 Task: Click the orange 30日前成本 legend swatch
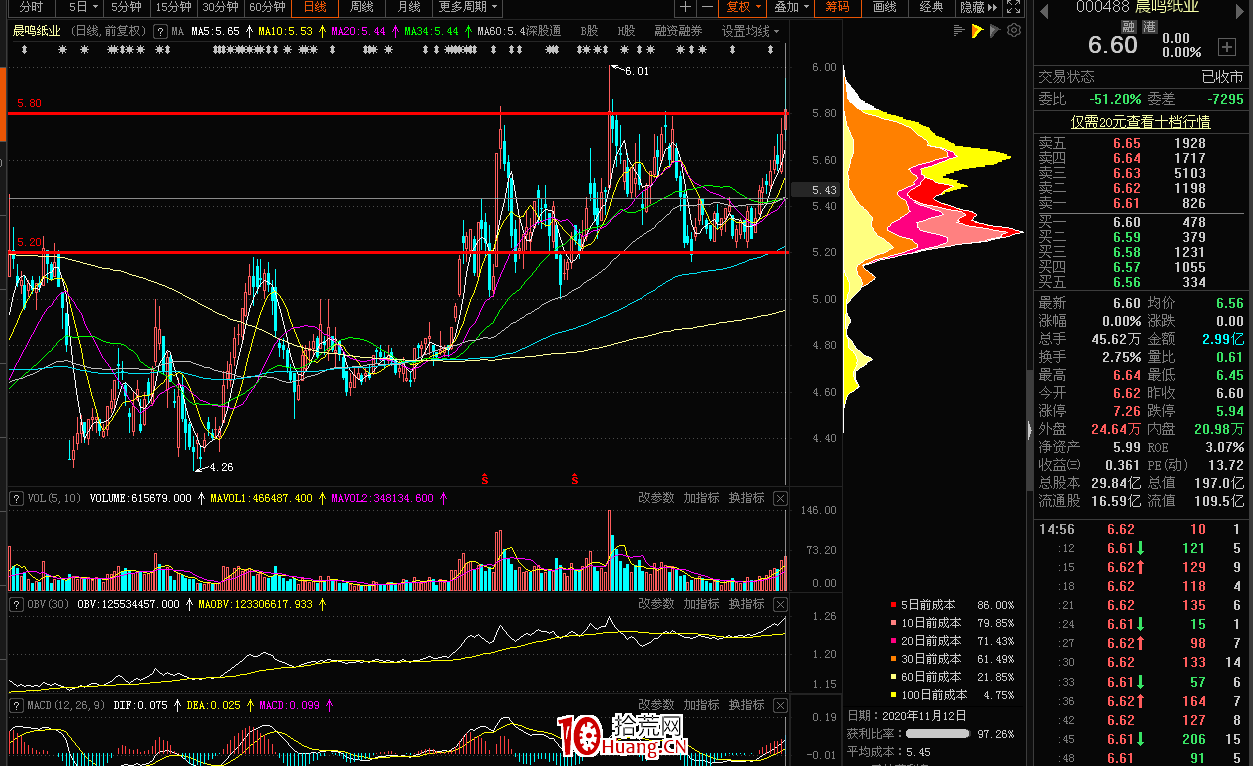pyautogui.click(x=893, y=659)
